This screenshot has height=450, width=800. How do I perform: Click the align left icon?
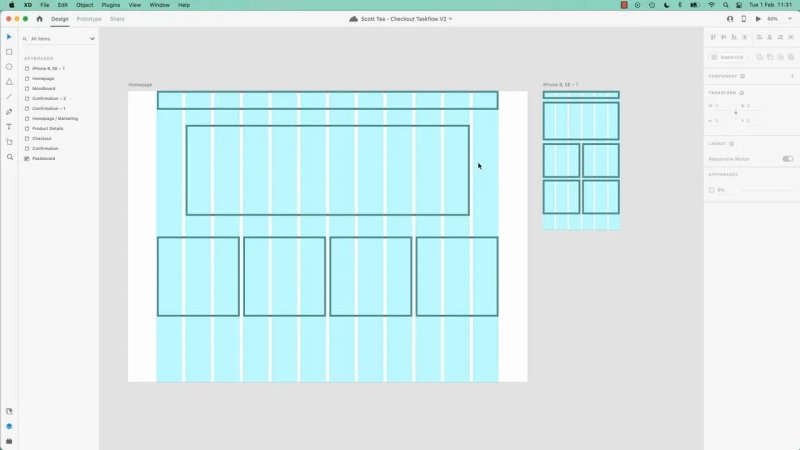[759, 37]
